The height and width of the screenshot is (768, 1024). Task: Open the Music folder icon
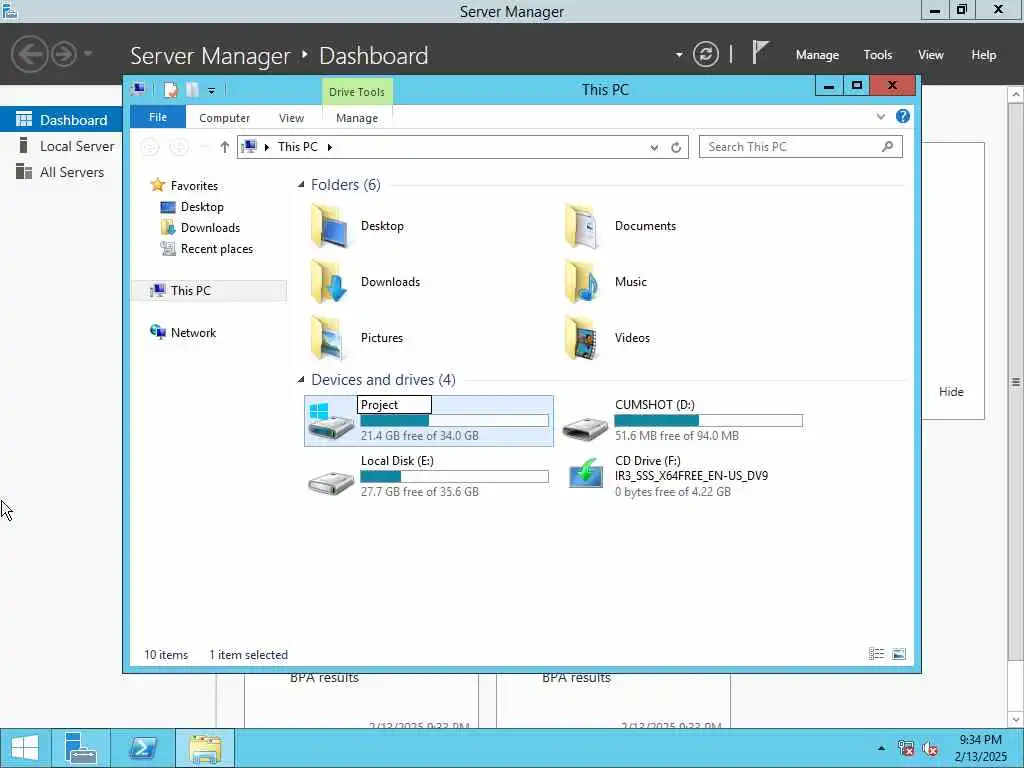tap(582, 282)
